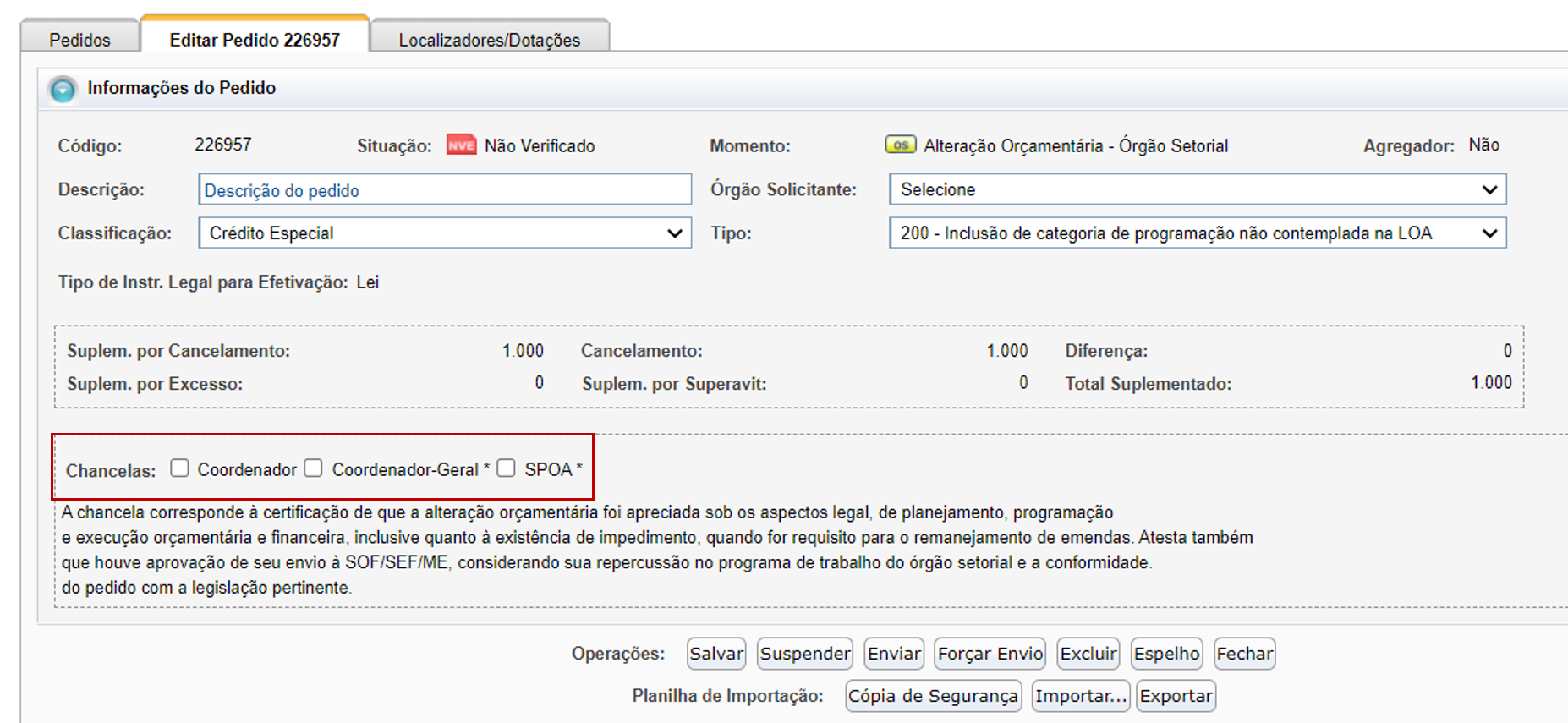Select the Editar Pedido 226957 tab
The width and height of the screenshot is (1568, 723).
pos(255,39)
